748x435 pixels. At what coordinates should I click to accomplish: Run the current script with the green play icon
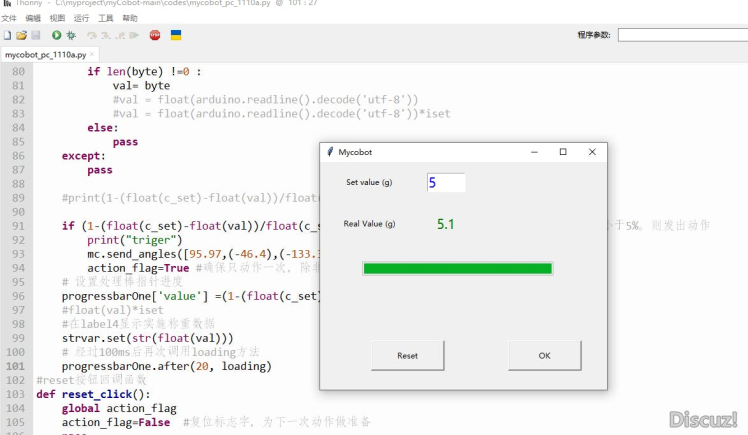point(56,35)
